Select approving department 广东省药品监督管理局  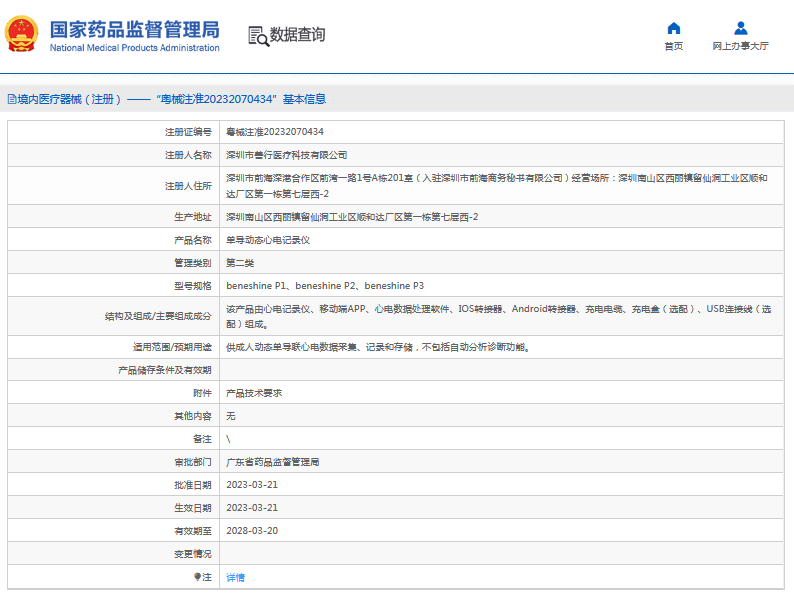tap(272, 462)
